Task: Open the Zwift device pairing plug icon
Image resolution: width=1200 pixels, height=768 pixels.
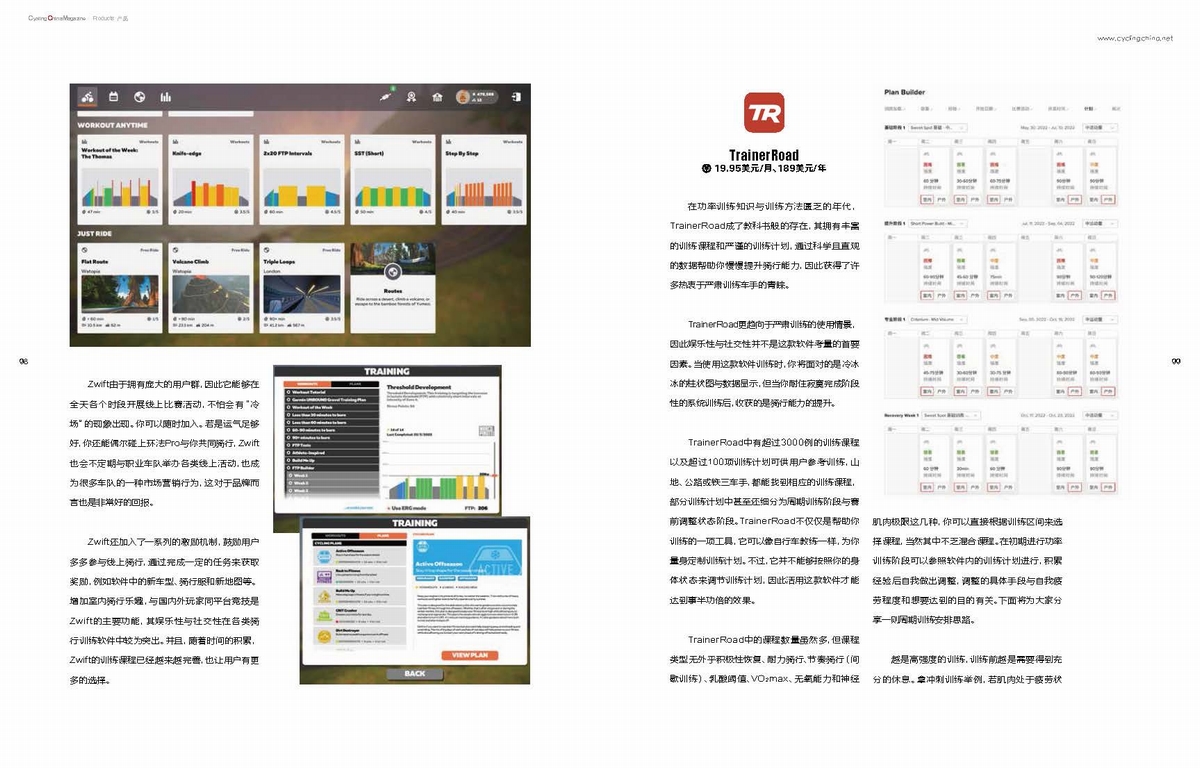Action: click(x=385, y=97)
